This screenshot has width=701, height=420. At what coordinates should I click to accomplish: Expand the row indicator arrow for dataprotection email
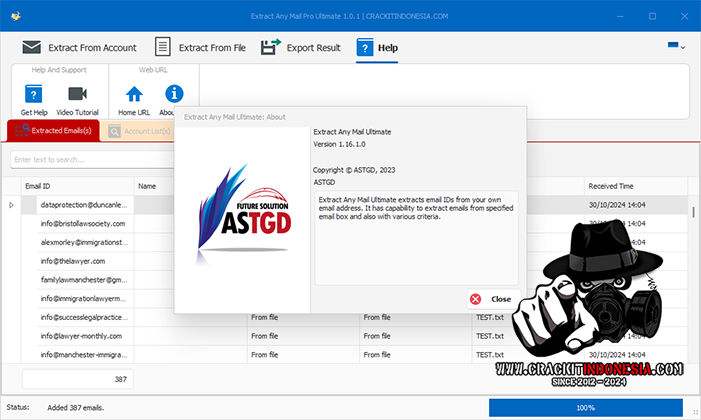pyautogui.click(x=12, y=205)
